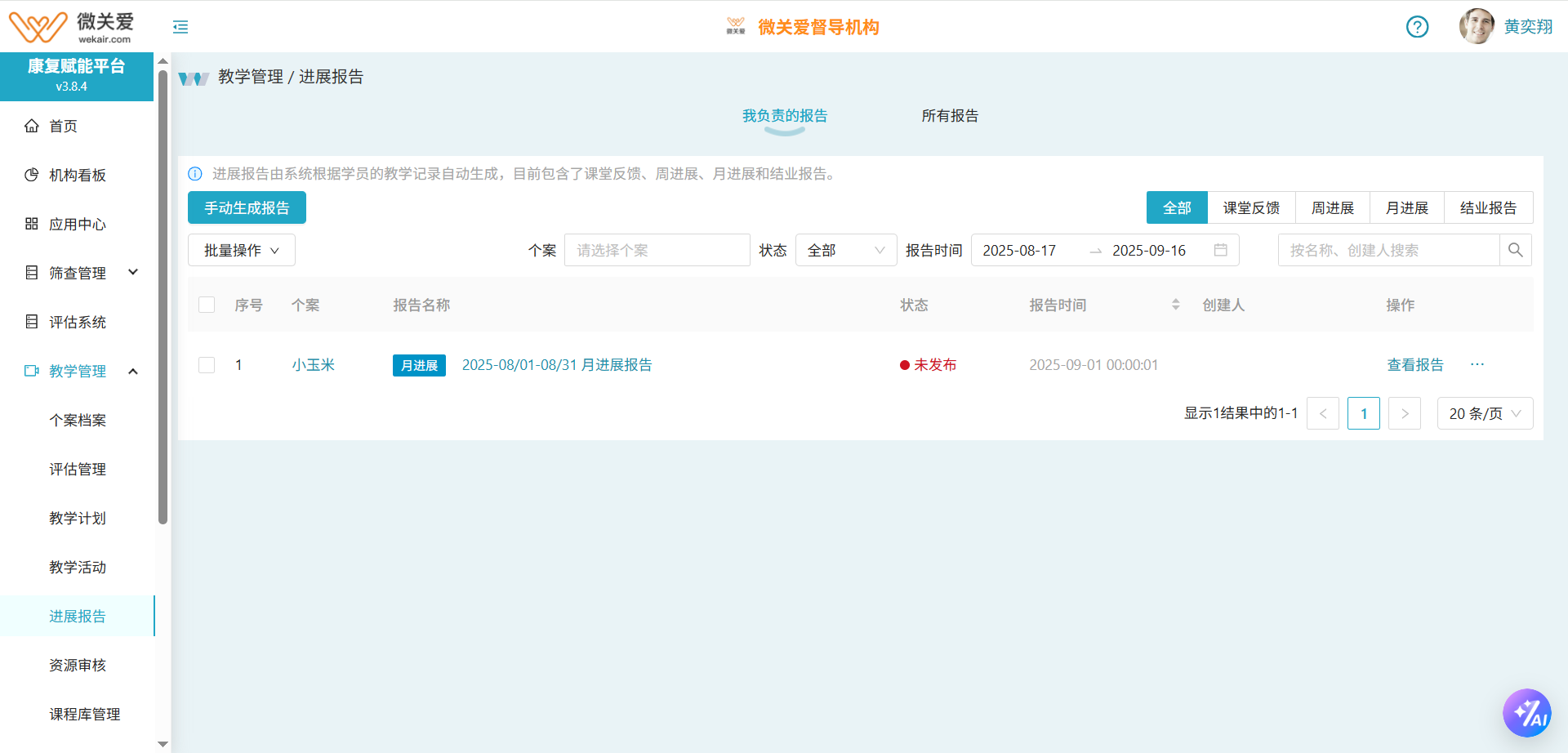Open the calendar icon in date range
This screenshot has height=753, width=1568.
(1220, 250)
